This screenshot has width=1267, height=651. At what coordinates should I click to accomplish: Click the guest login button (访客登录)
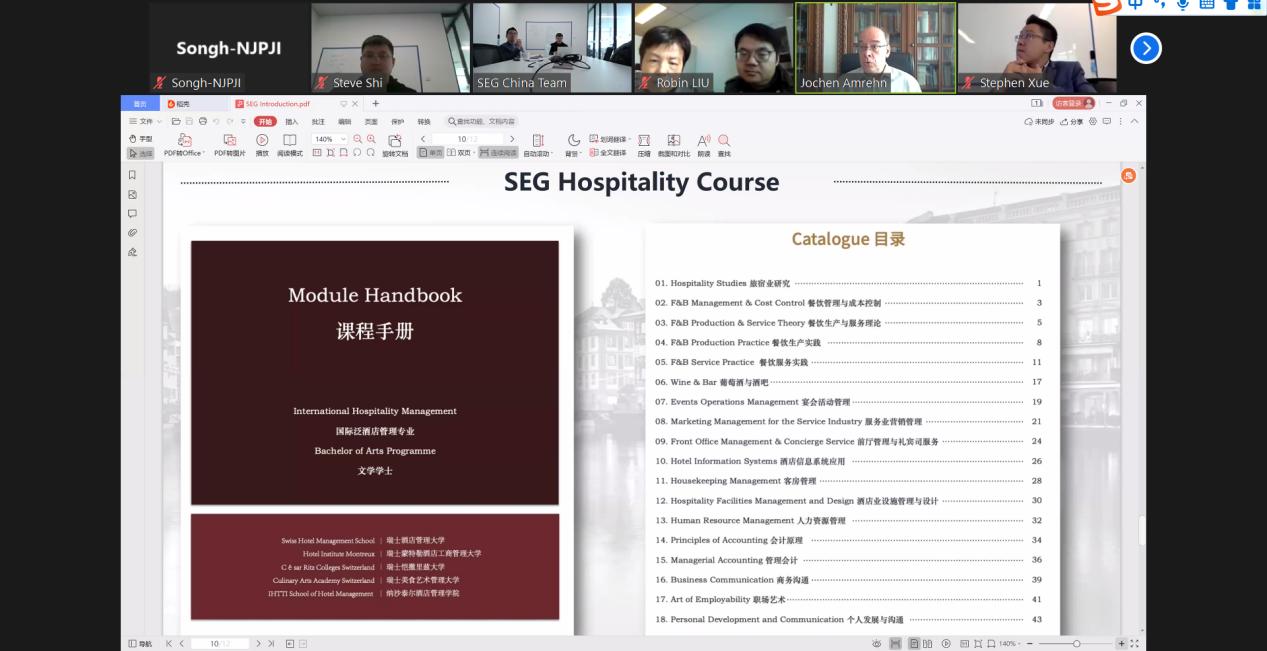[x=1074, y=103]
